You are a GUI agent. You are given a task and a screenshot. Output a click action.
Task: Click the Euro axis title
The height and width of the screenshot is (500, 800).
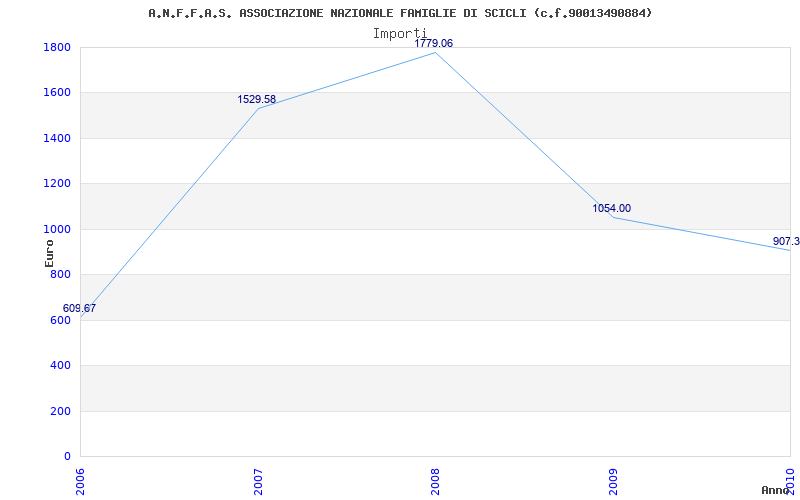click(x=49, y=253)
